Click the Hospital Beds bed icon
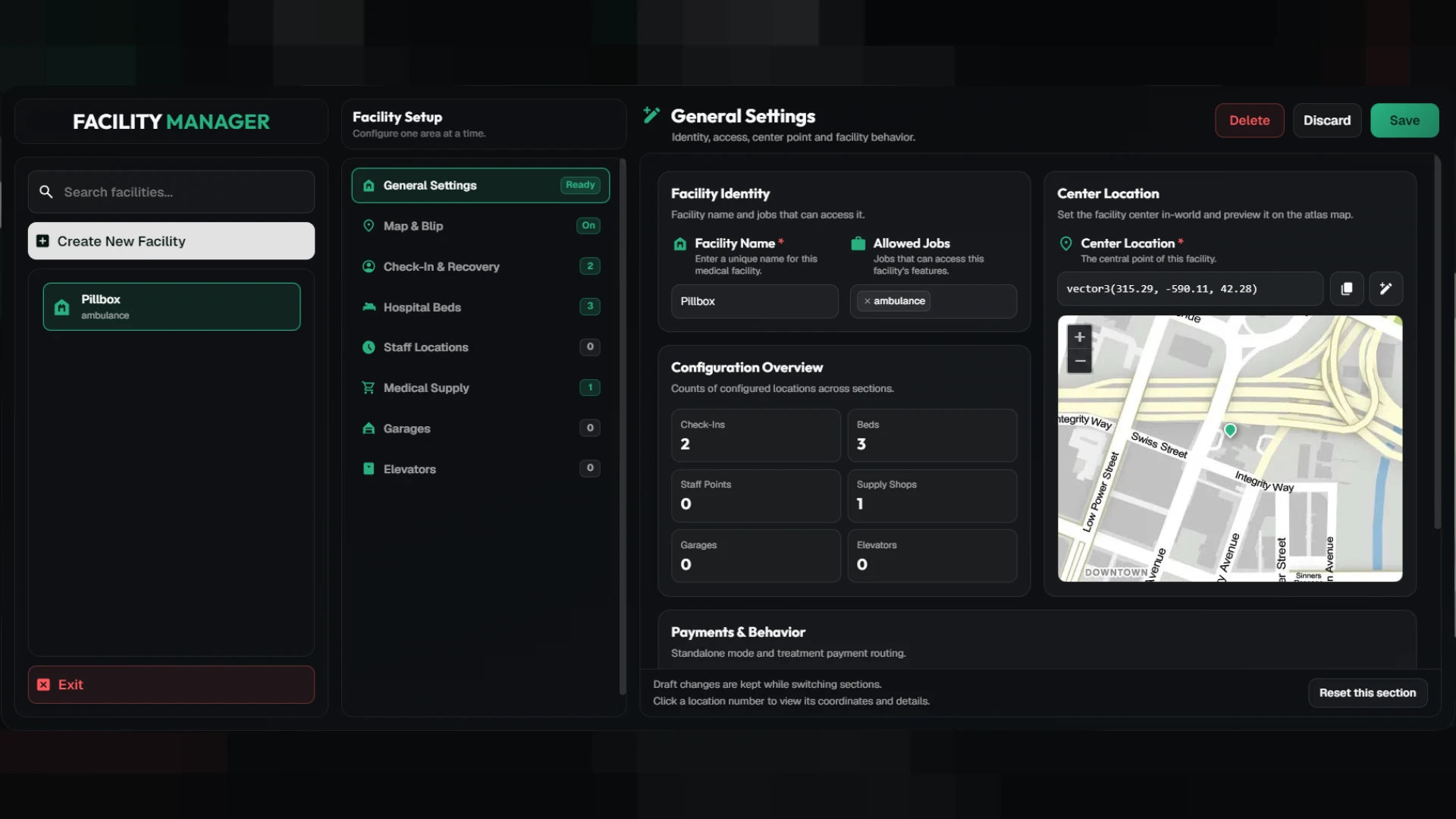The height and width of the screenshot is (819, 1456). pyautogui.click(x=369, y=307)
